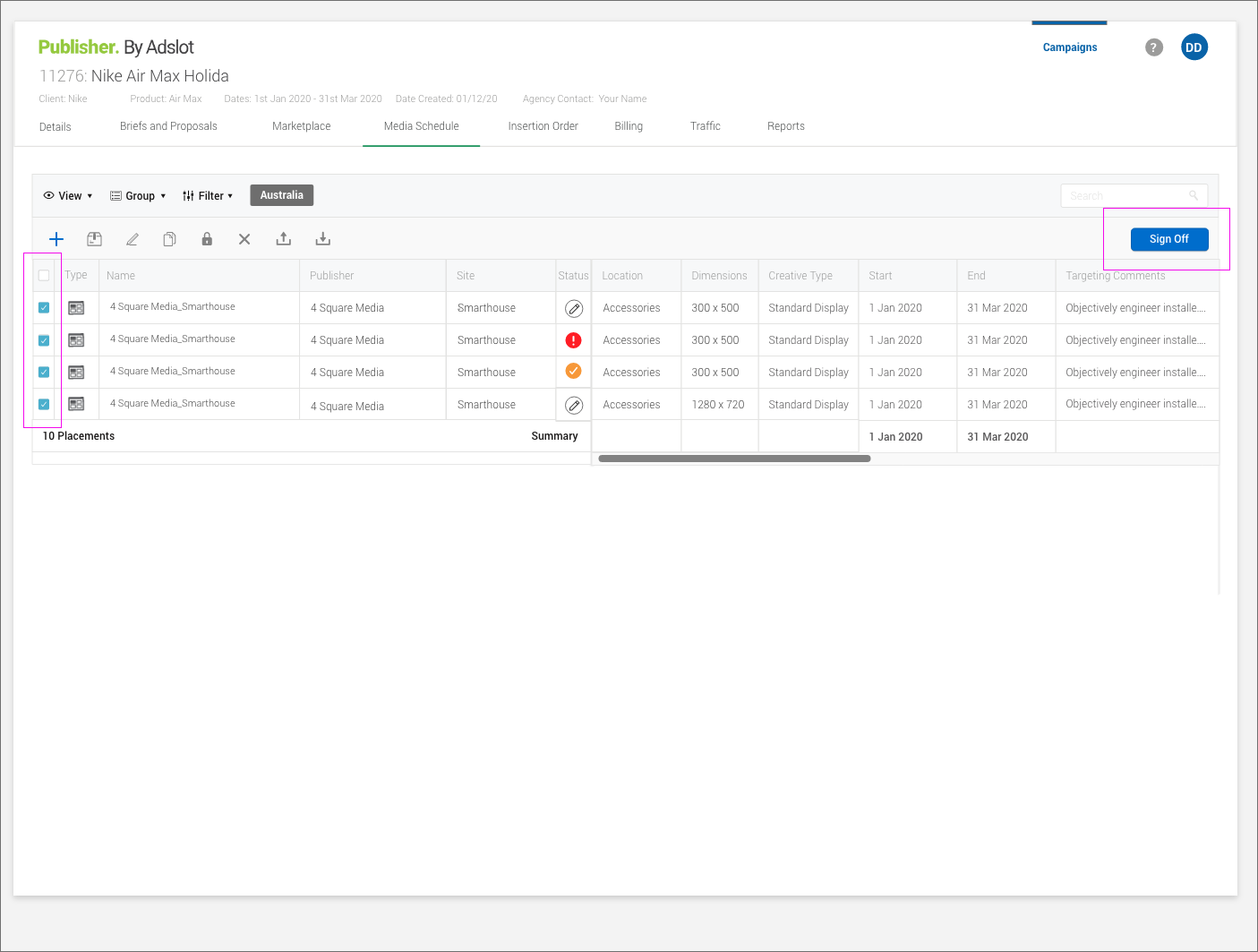Click the copy placements icon
The width and height of the screenshot is (1258, 952).
[169, 239]
